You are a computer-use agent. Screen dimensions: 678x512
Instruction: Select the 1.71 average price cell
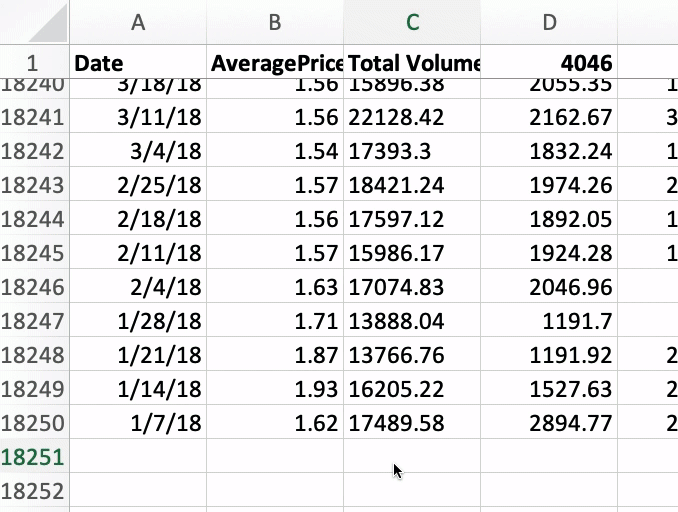275,321
